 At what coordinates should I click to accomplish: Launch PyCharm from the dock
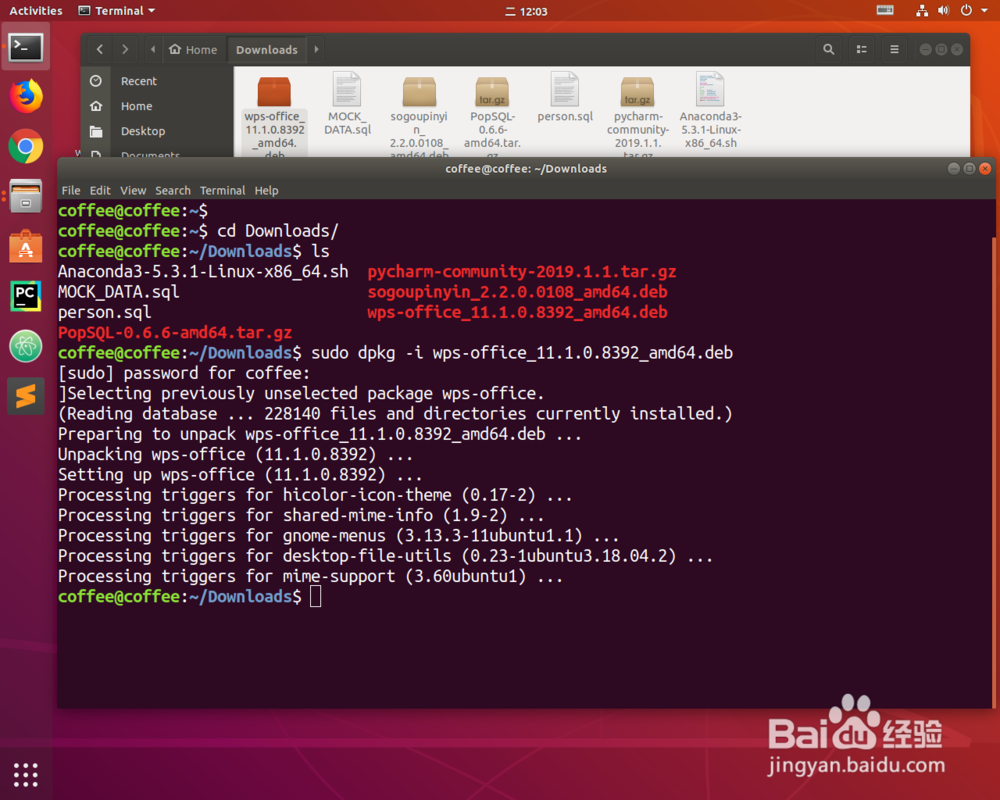26,296
